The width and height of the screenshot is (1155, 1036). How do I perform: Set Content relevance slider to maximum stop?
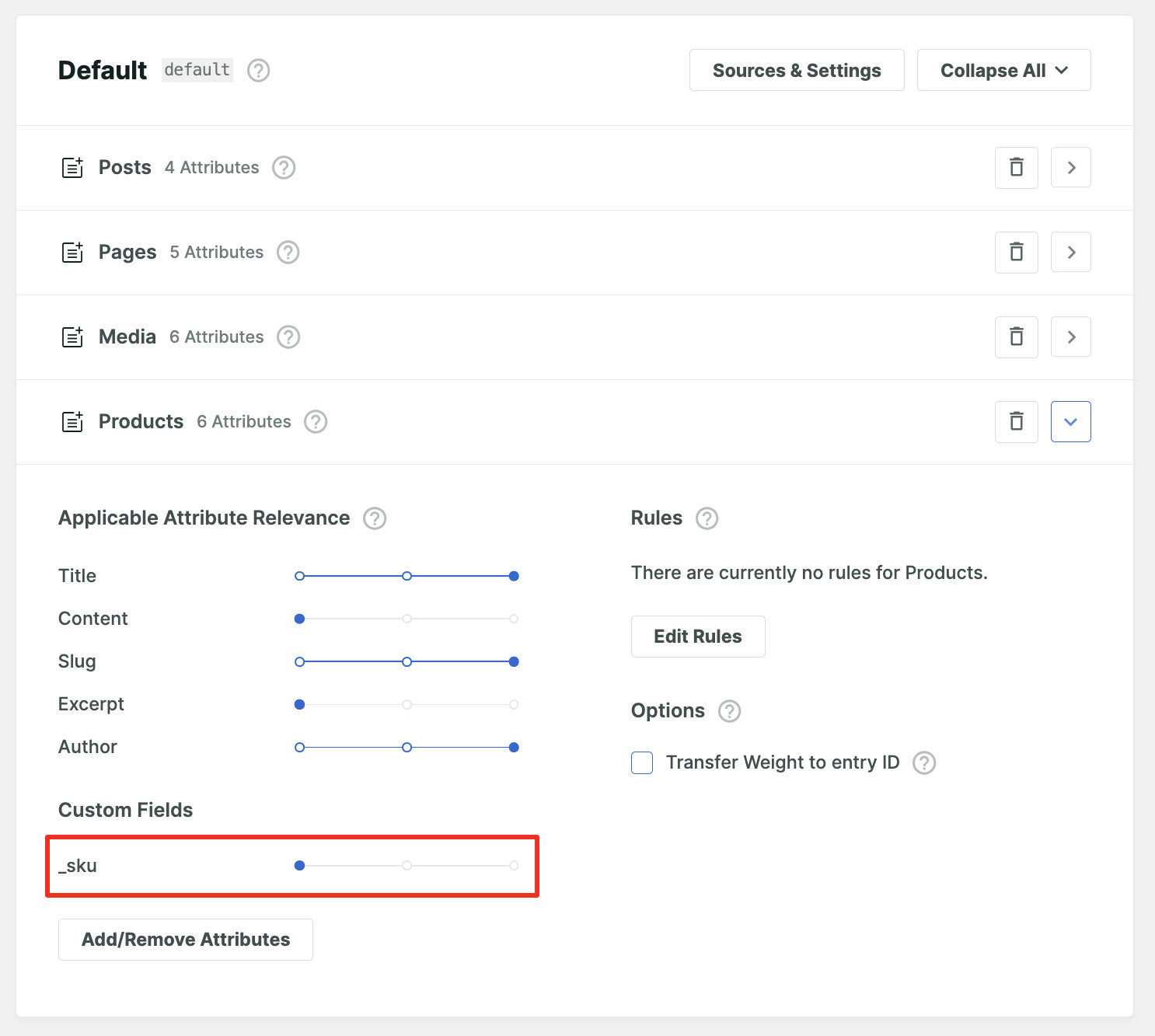(x=514, y=619)
